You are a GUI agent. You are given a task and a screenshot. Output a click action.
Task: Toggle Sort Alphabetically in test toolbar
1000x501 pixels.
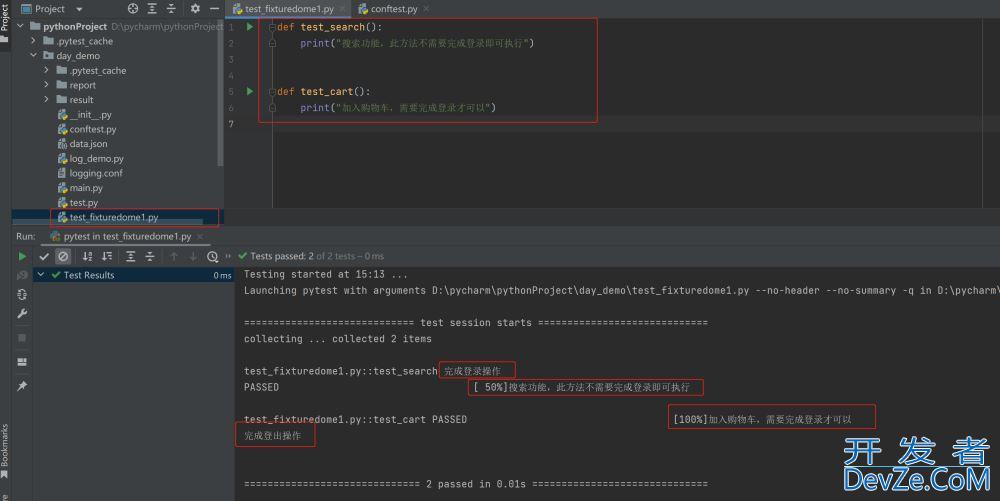[87, 256]
